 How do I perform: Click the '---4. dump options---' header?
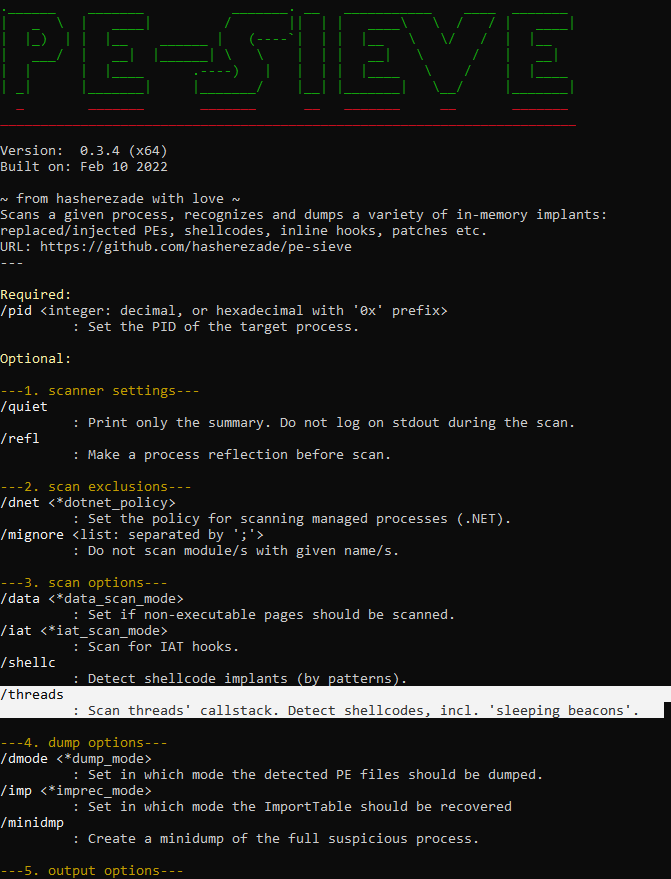pyautogui.click(x=84, y=742)
